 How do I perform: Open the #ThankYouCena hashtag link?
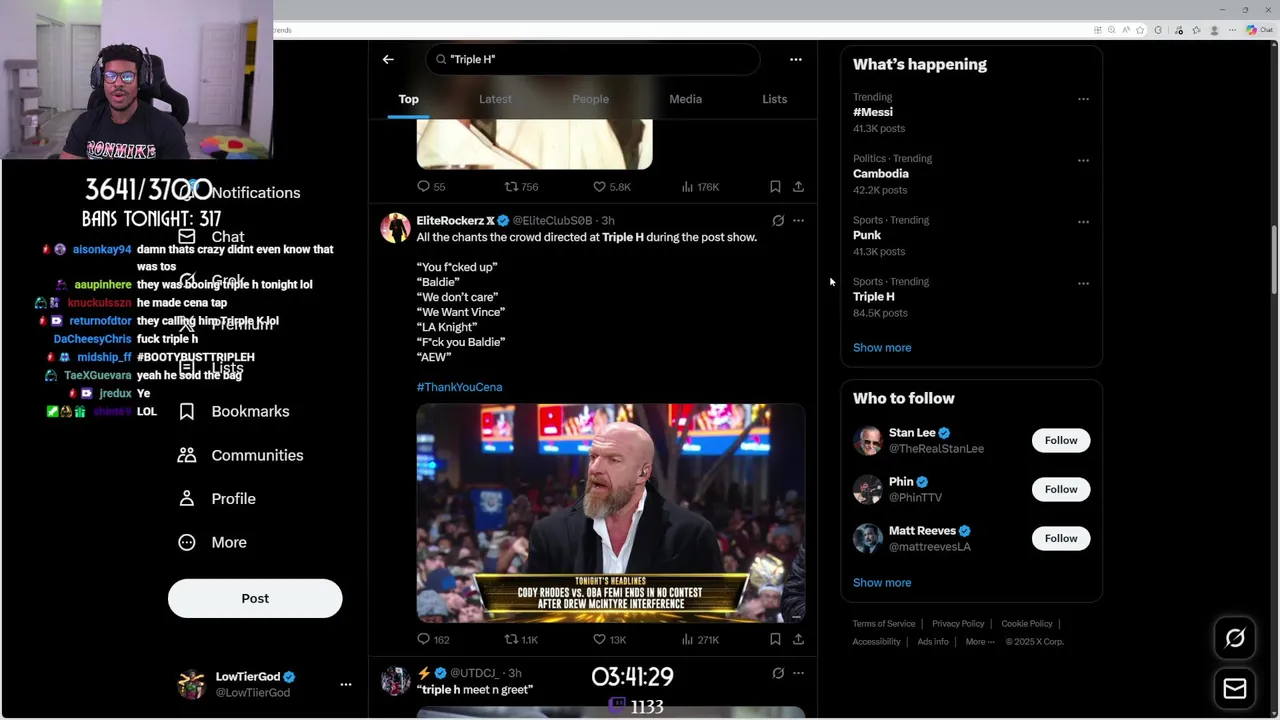tap(459, 387)
